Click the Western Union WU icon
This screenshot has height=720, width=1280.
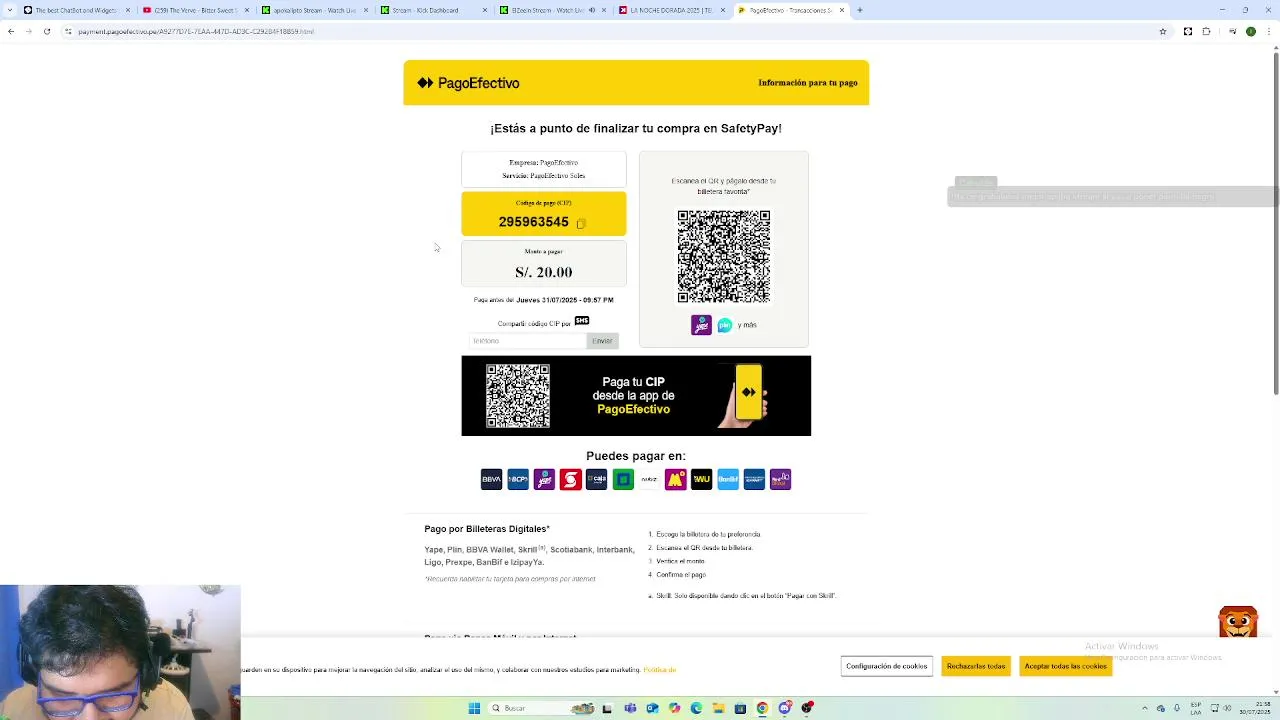(x=702, y=480)
